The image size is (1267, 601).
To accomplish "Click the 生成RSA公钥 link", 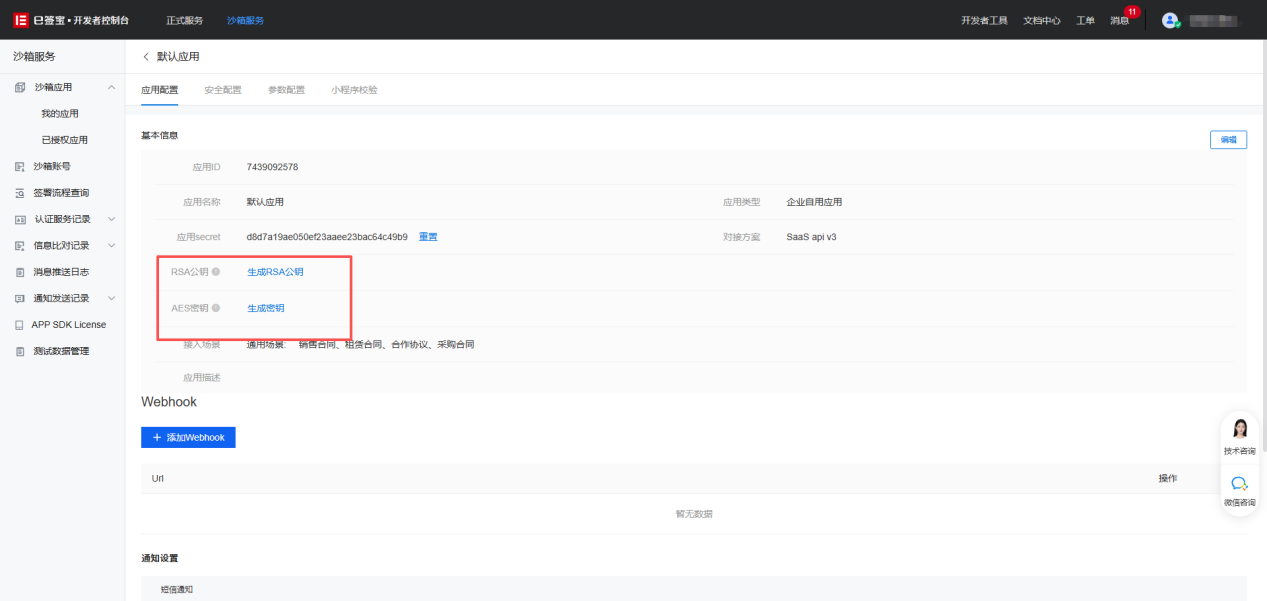I will point(275,272).
